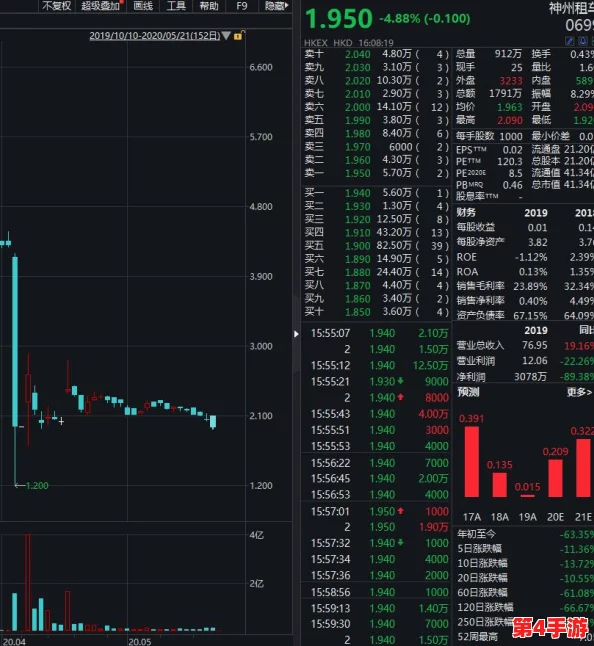Collapse the side panel with arrow handle

(296, 334)
